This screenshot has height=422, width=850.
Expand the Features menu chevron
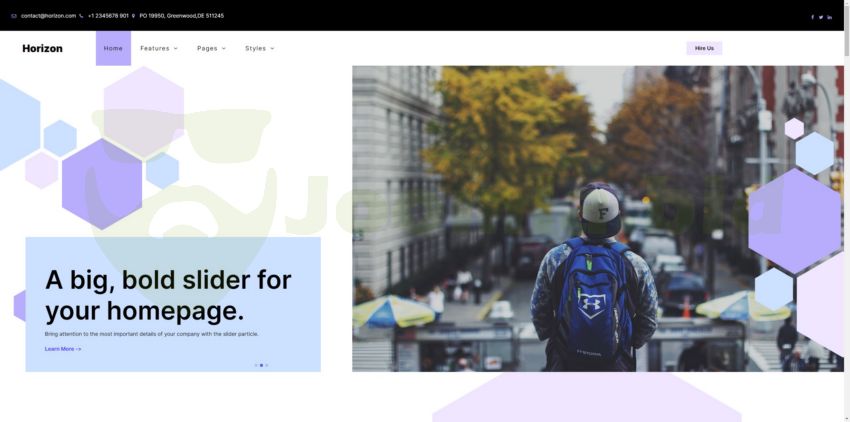(x=176, y=48)
